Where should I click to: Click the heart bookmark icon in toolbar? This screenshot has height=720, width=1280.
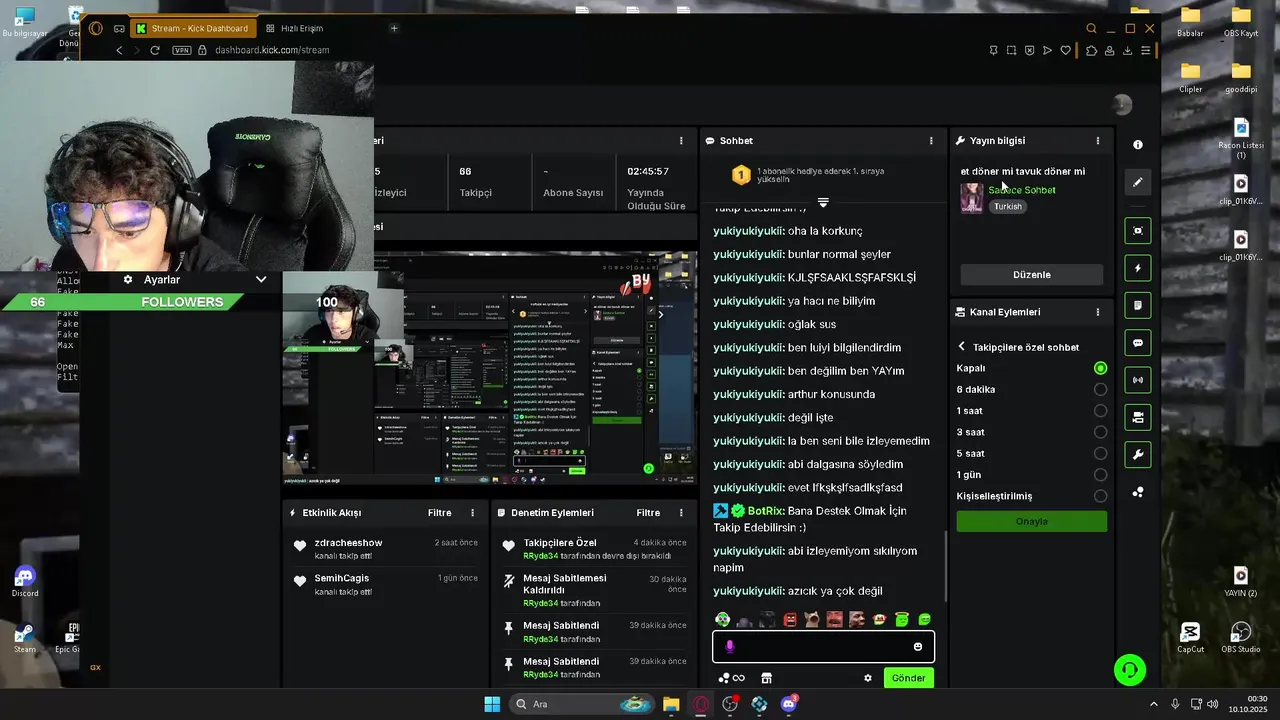[1066, 50]
